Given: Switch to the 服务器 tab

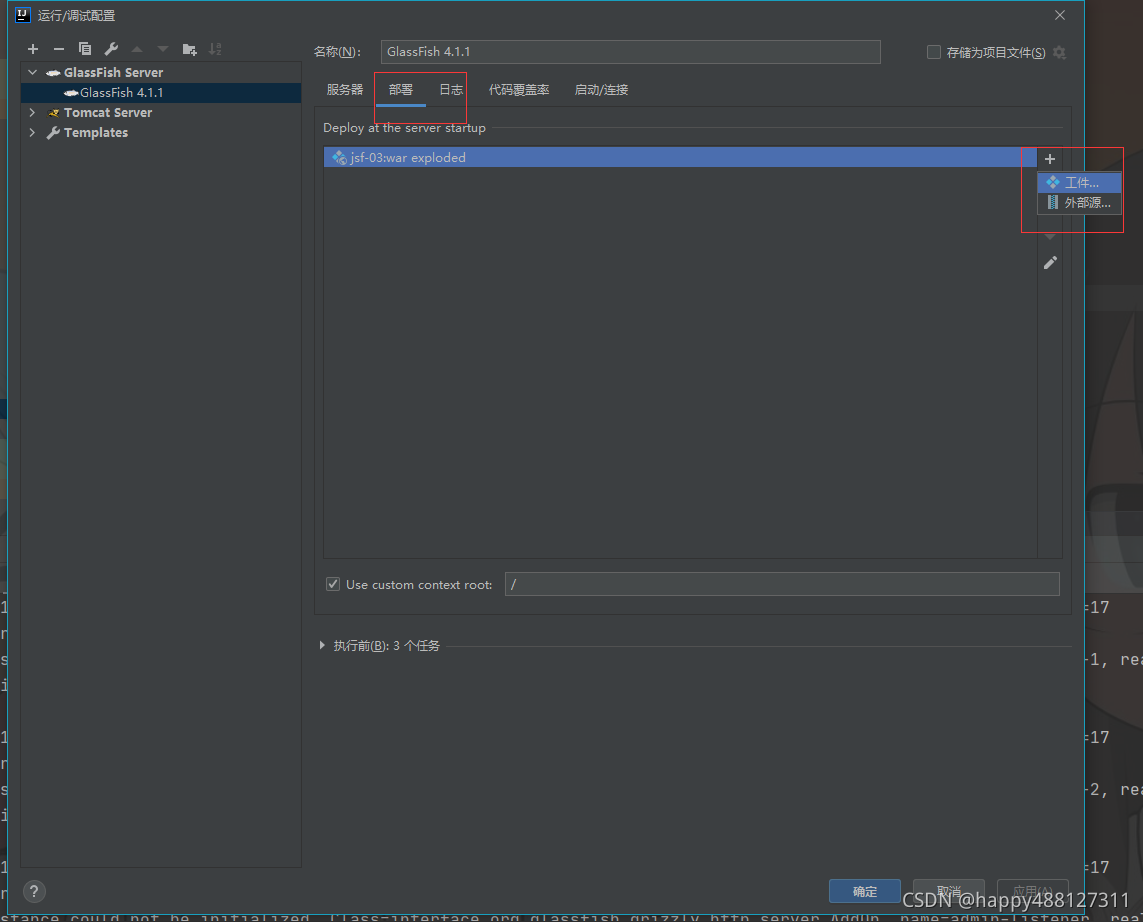Looking at the screenshot, I should (345, 90).
